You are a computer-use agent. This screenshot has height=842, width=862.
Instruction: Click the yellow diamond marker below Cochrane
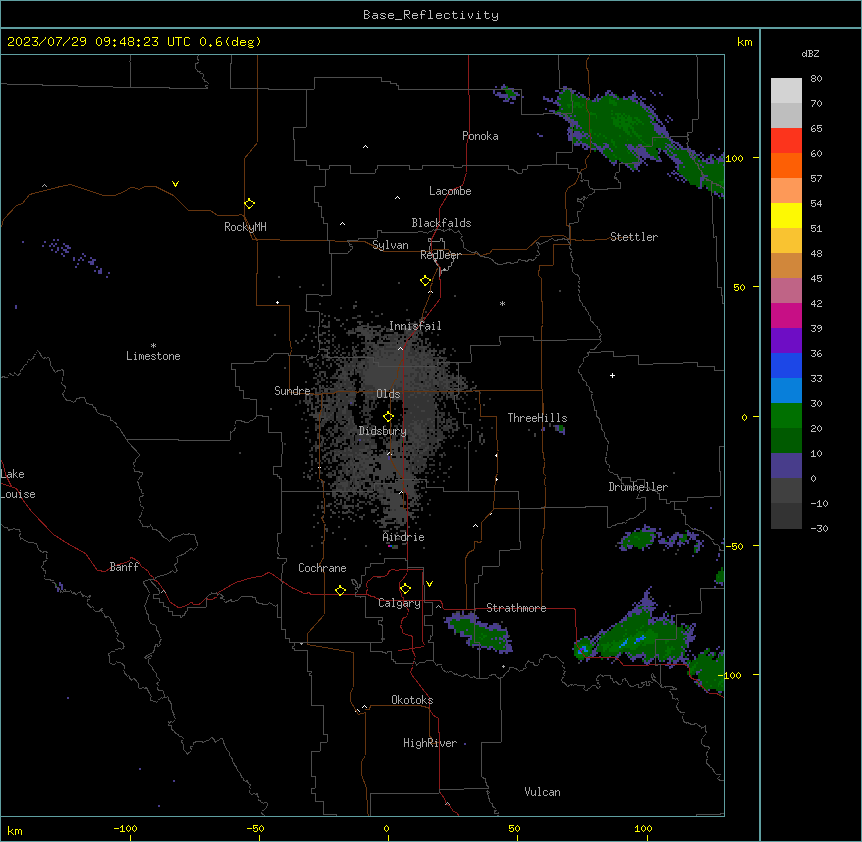[x=340, y=590]
